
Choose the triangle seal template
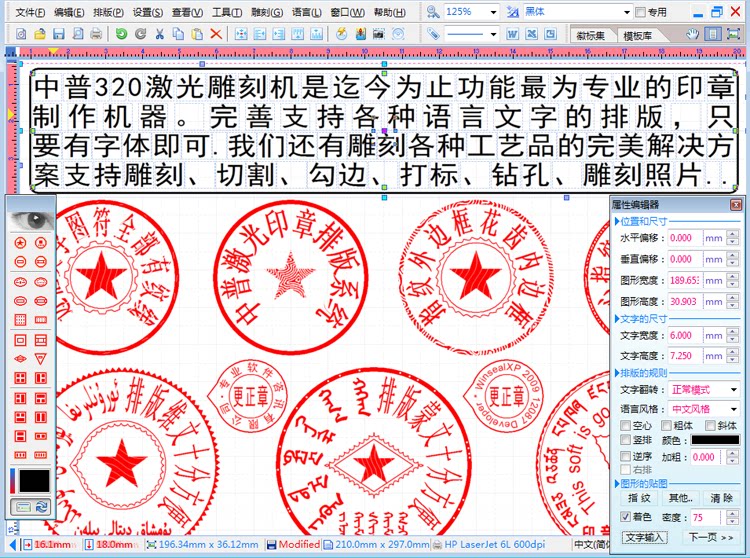pyautogui.click(x=41, y=359)
